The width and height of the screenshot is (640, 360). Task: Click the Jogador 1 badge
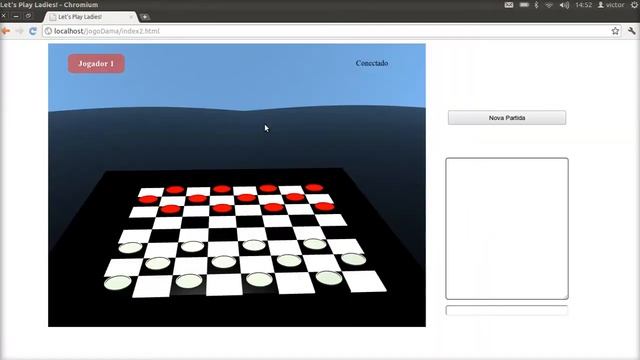pos(96,64)
